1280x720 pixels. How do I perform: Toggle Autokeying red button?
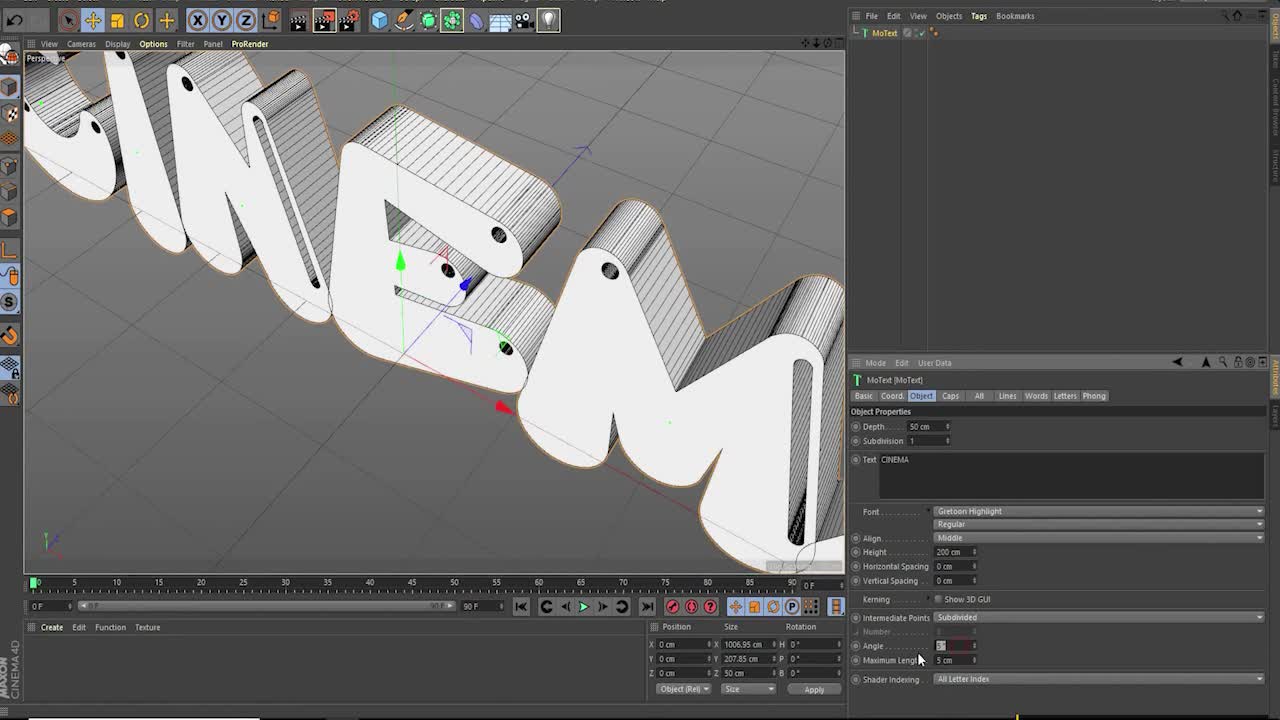(691, 607)
